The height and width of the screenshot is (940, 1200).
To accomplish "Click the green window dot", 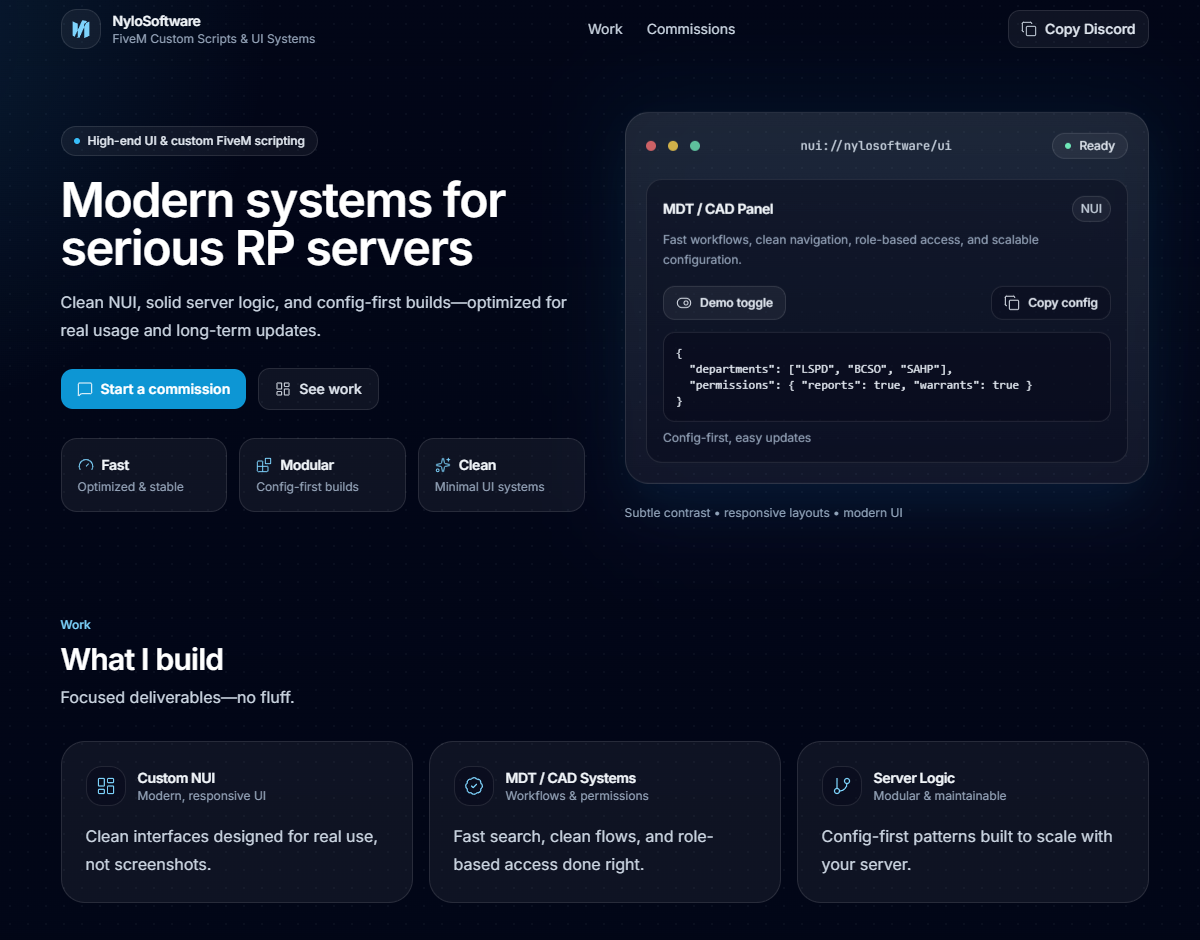I will tap(695, 146).
